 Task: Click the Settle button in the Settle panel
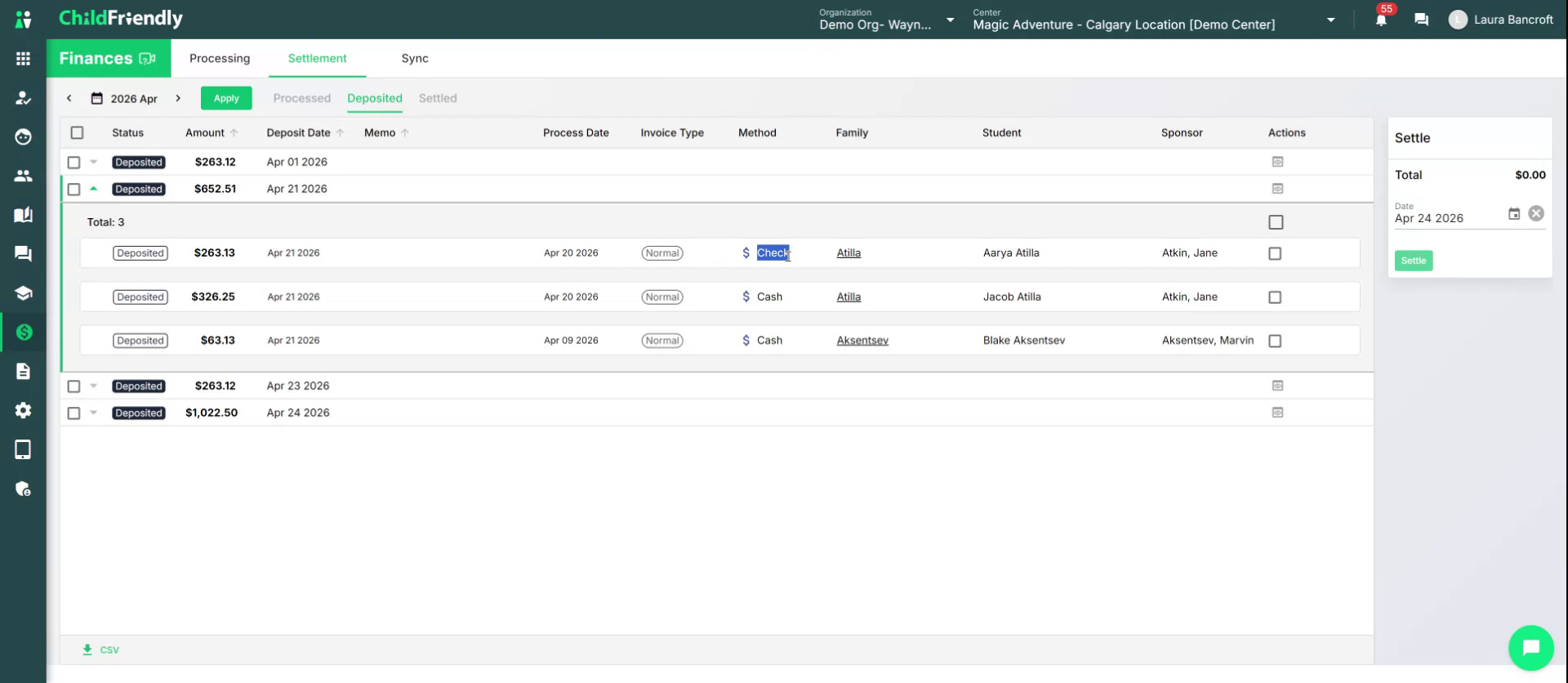[x=1414, y=261]
